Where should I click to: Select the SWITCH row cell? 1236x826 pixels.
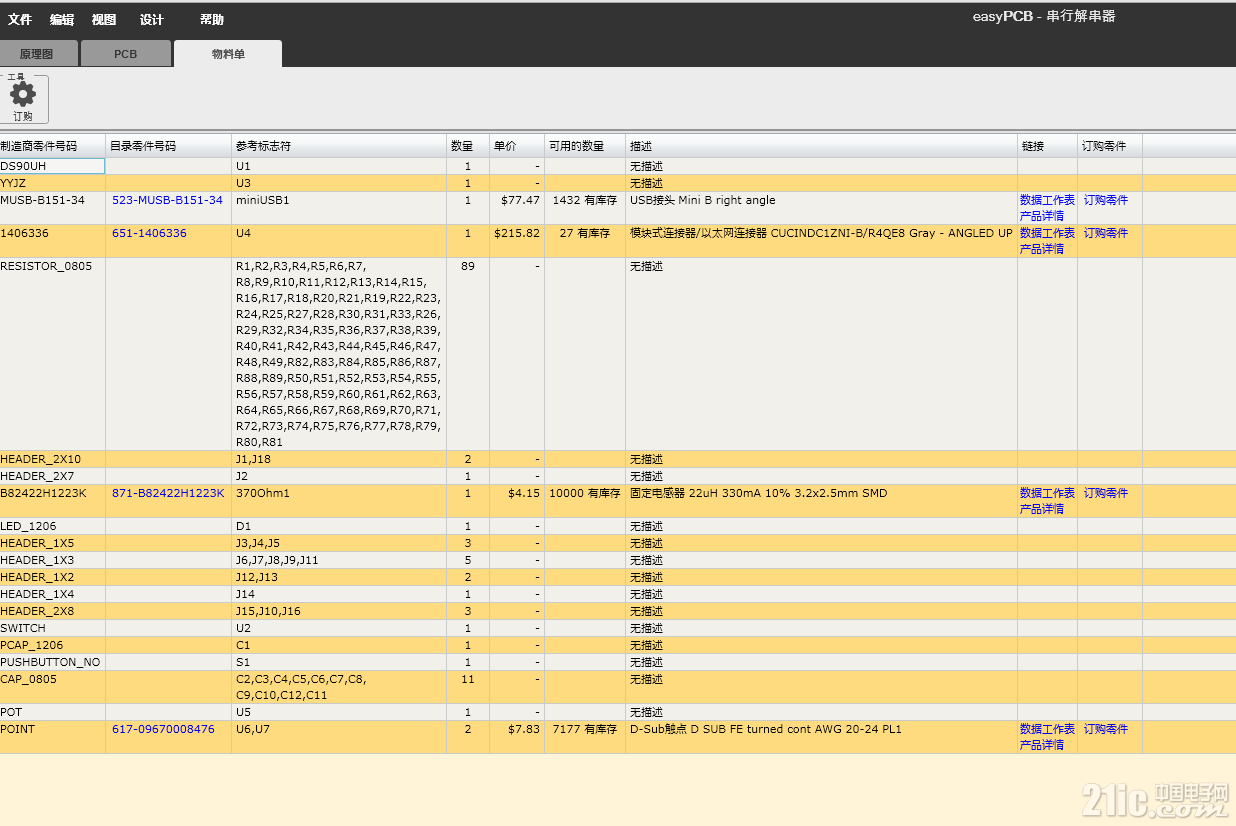pyautogui.click(x=52, y=628)
